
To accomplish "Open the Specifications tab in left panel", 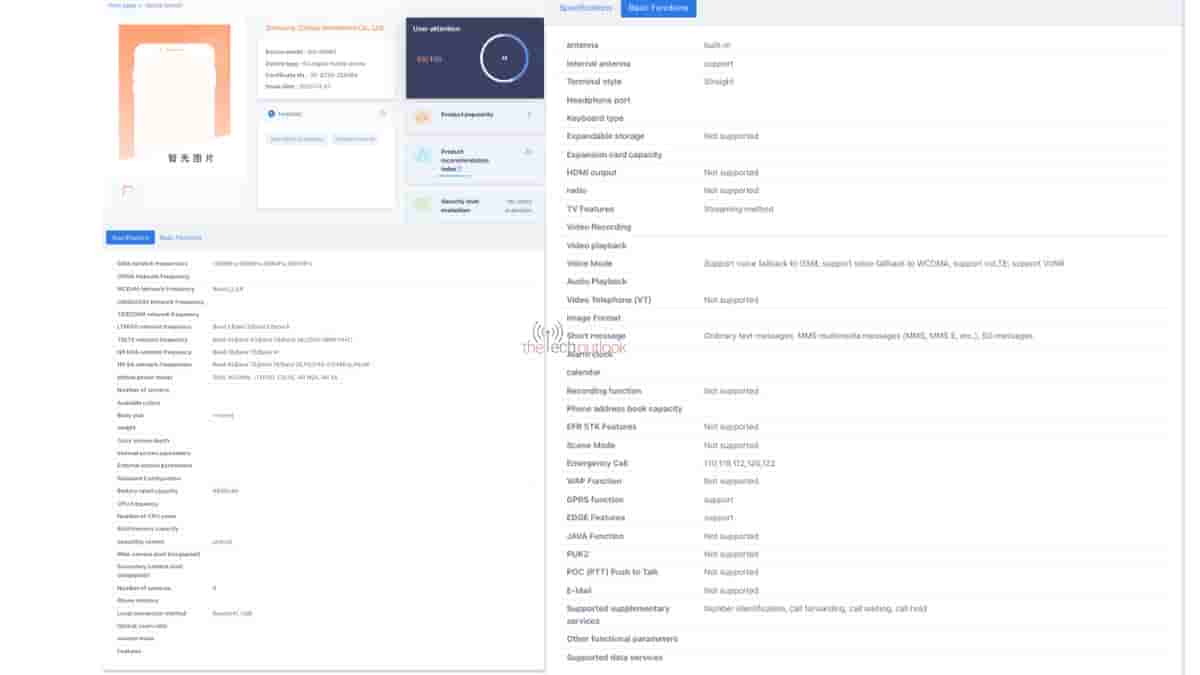I will [130, 237].
